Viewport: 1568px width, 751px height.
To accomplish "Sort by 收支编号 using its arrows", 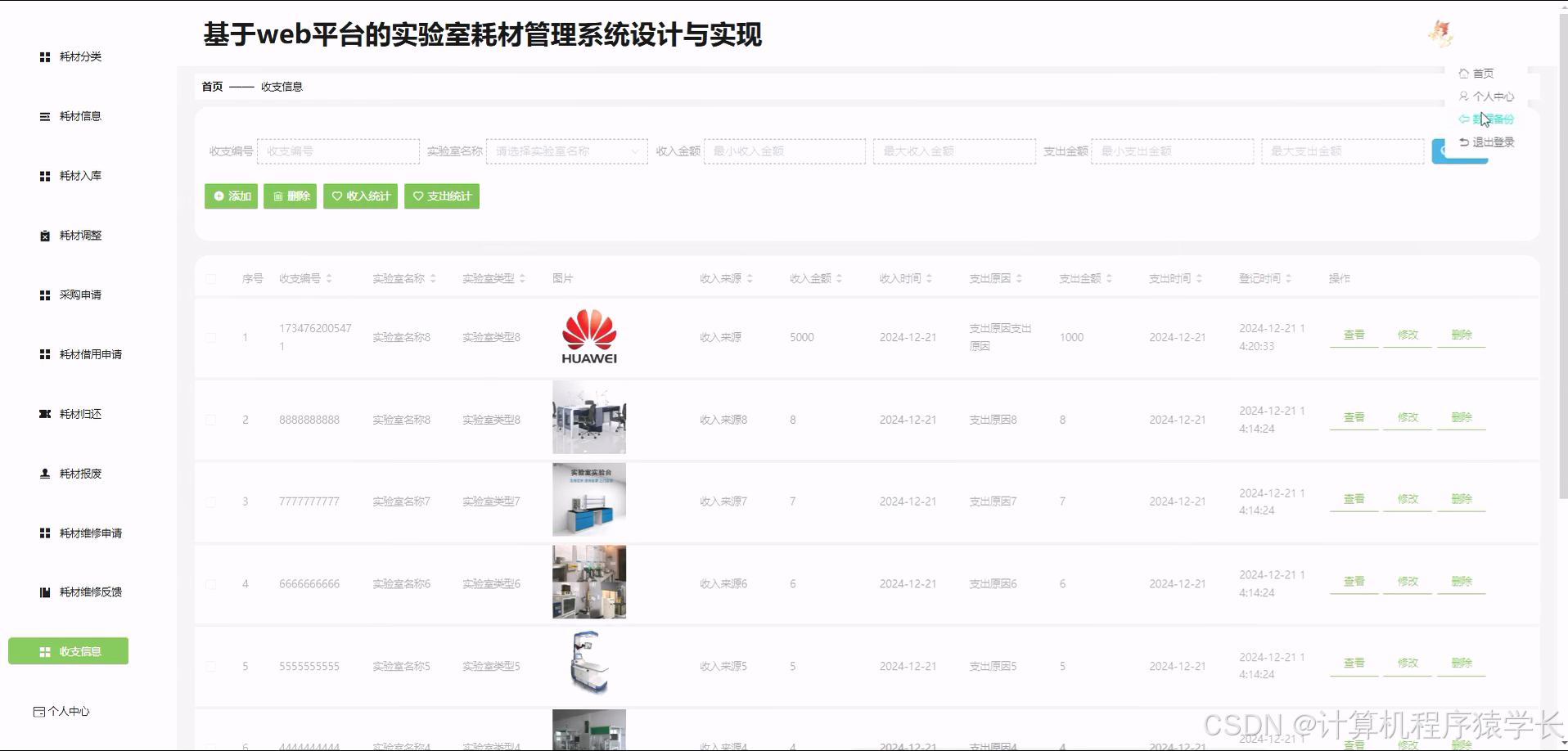I will (x=329, y=278).
